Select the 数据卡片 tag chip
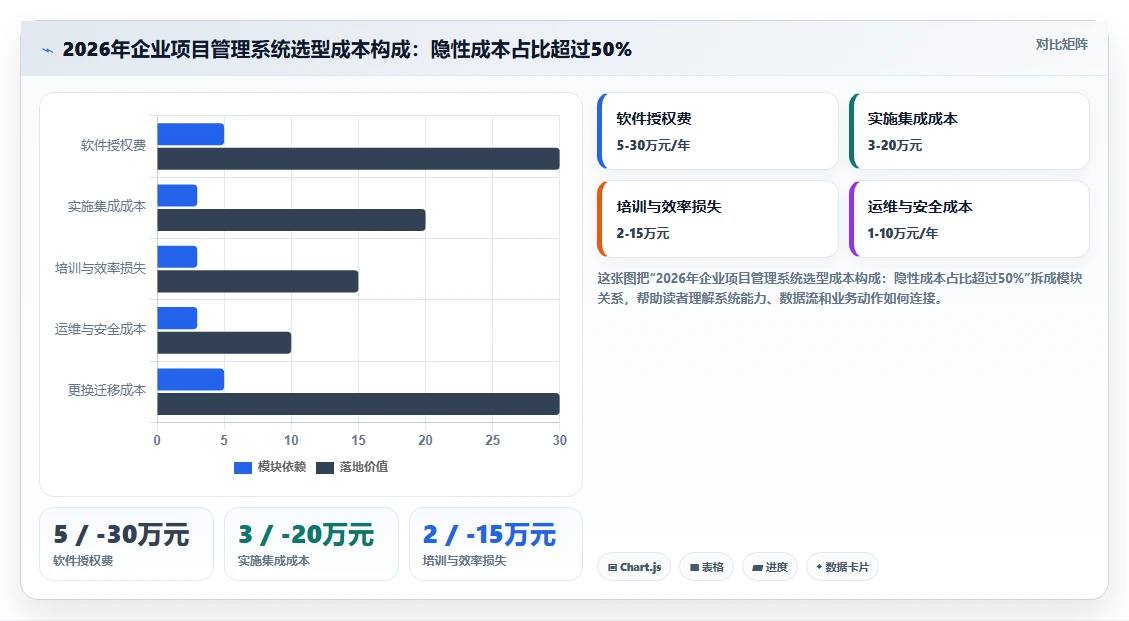Image resolution: width=1129 pixels, height=621 pixels. 842,567
